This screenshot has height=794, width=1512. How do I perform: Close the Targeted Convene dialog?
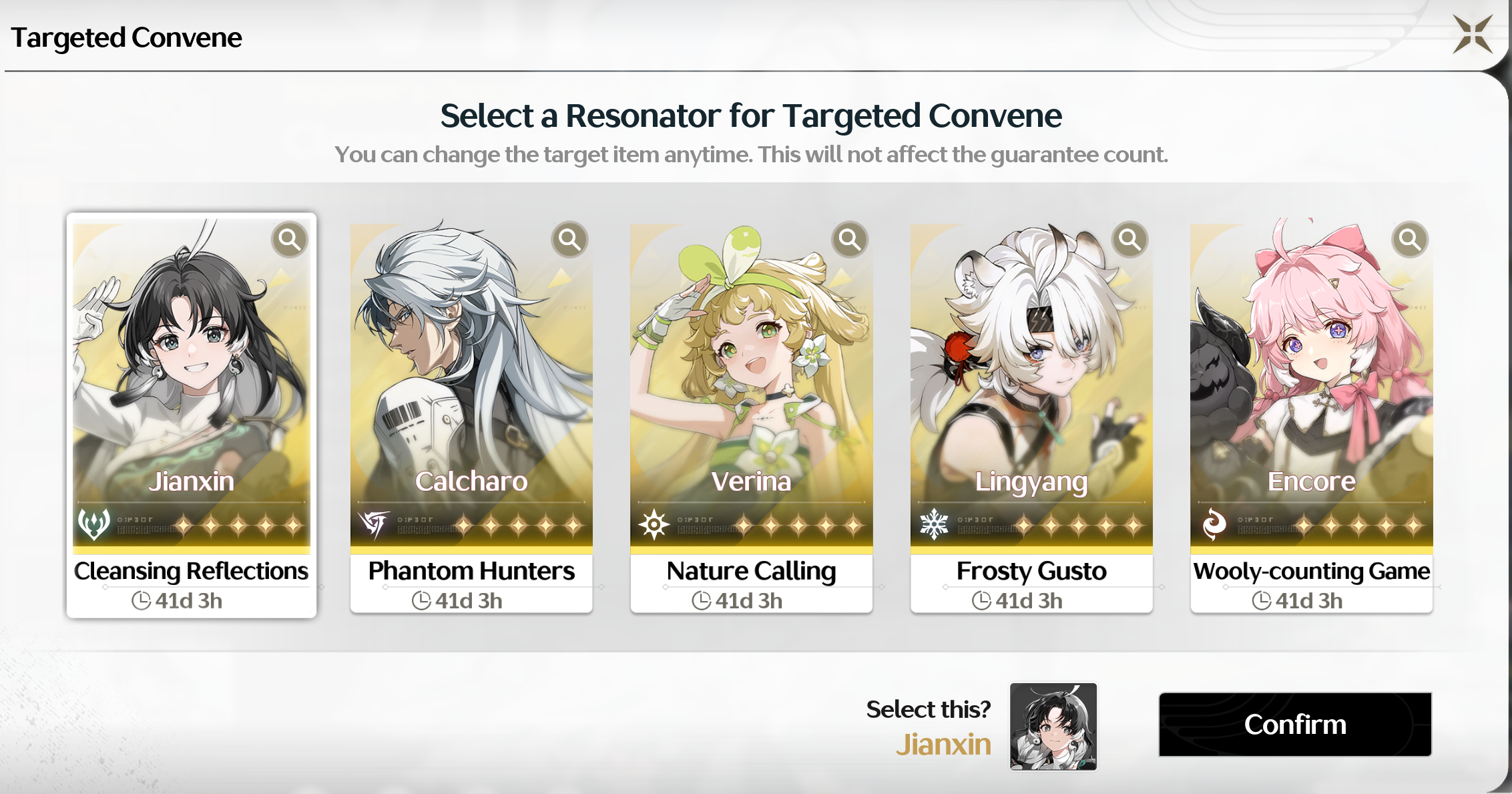pos(1473,34)
